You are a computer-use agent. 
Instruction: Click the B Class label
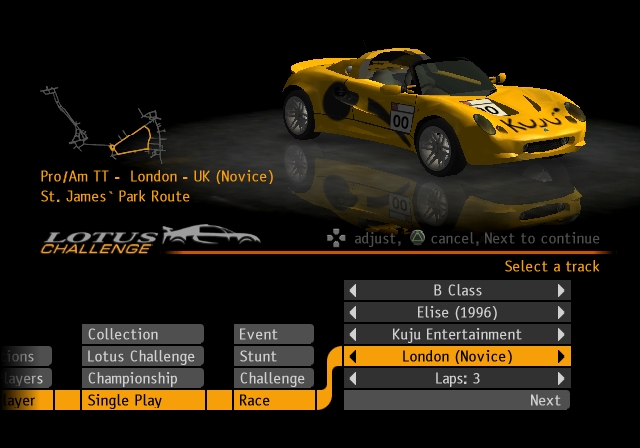(458, 291)
